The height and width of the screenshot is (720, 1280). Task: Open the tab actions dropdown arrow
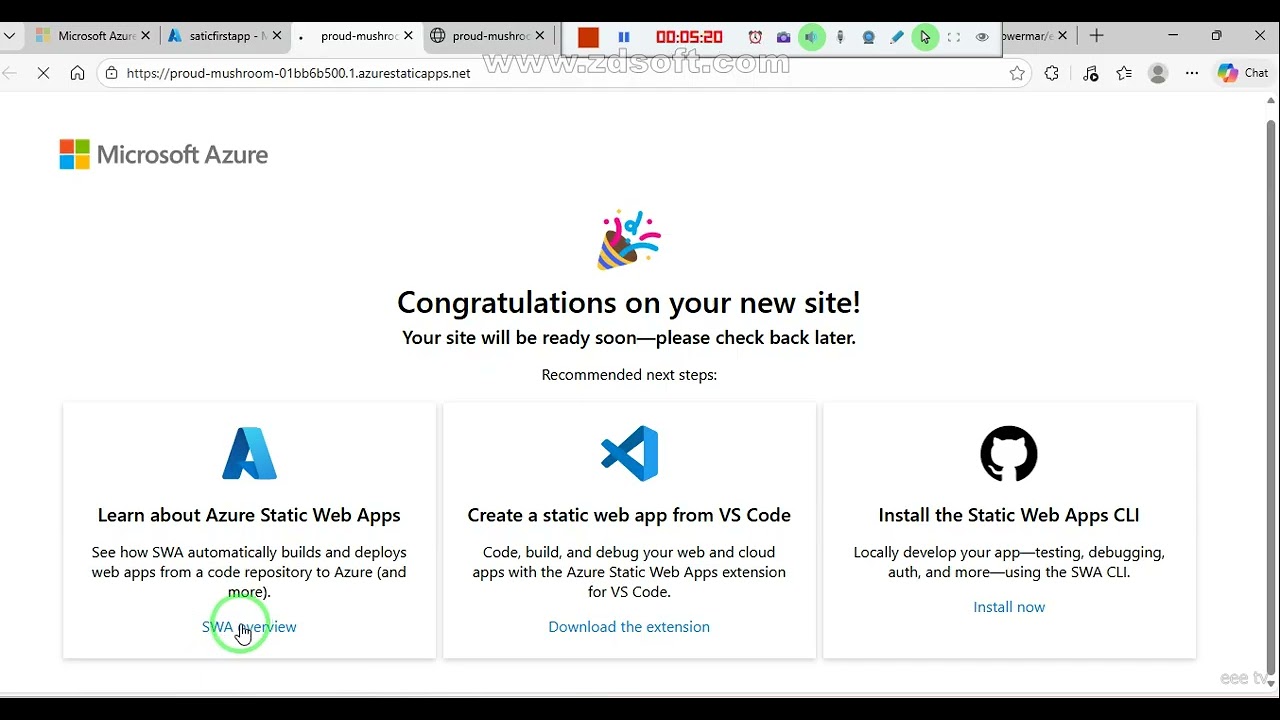9,35
